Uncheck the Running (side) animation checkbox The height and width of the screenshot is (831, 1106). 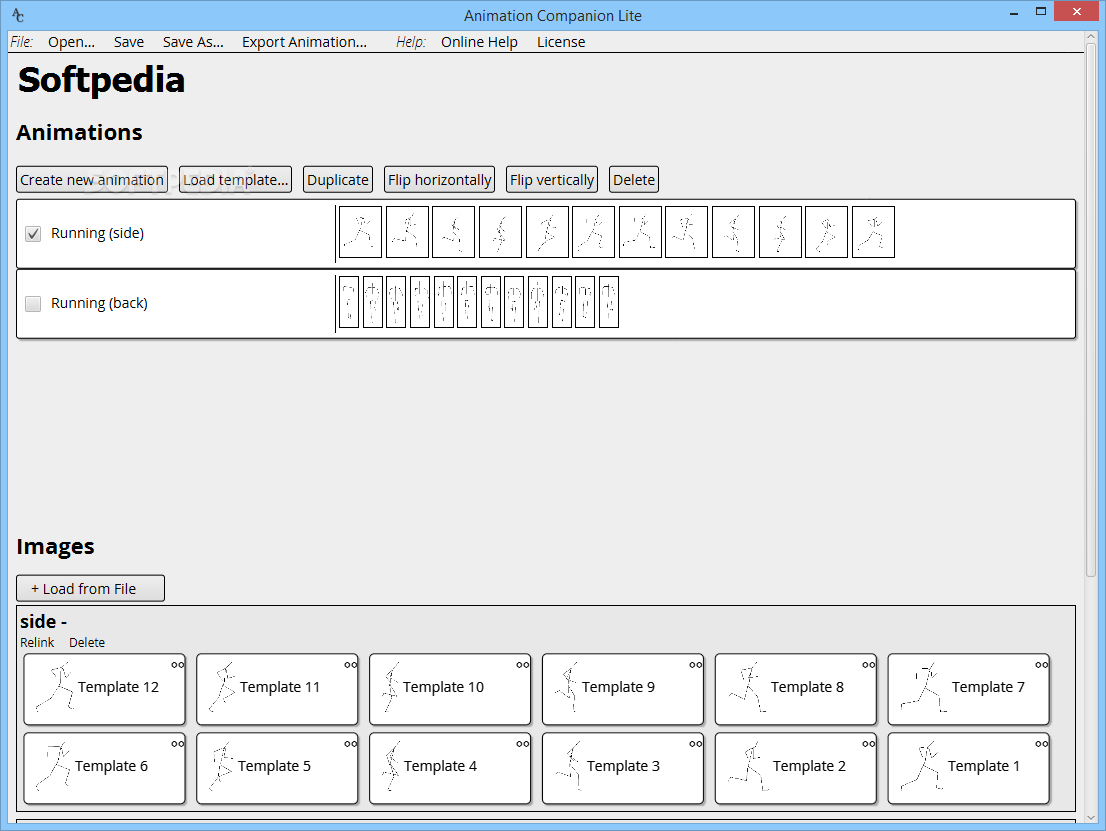pyautogui.click(x=33, y=233)
